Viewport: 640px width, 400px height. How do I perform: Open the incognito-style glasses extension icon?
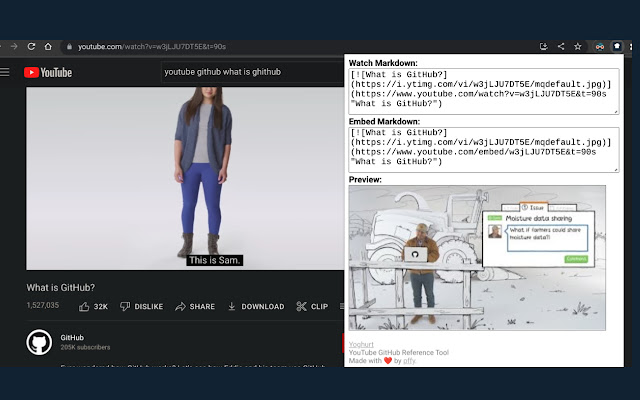click(600, 47)
